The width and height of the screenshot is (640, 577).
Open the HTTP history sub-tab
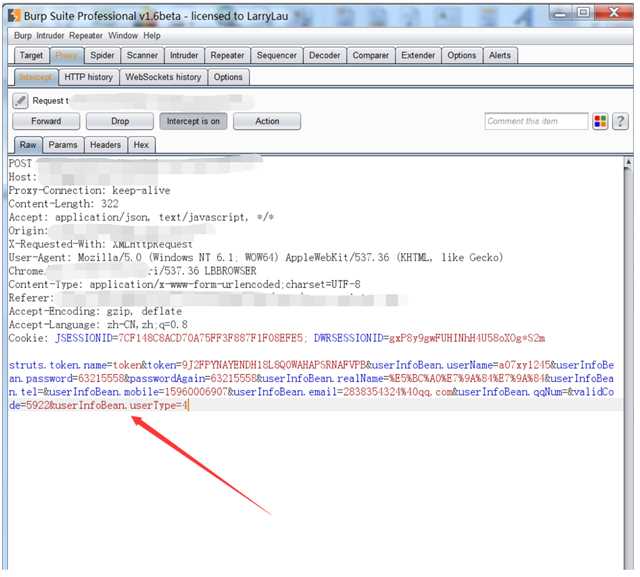[88, 77]
